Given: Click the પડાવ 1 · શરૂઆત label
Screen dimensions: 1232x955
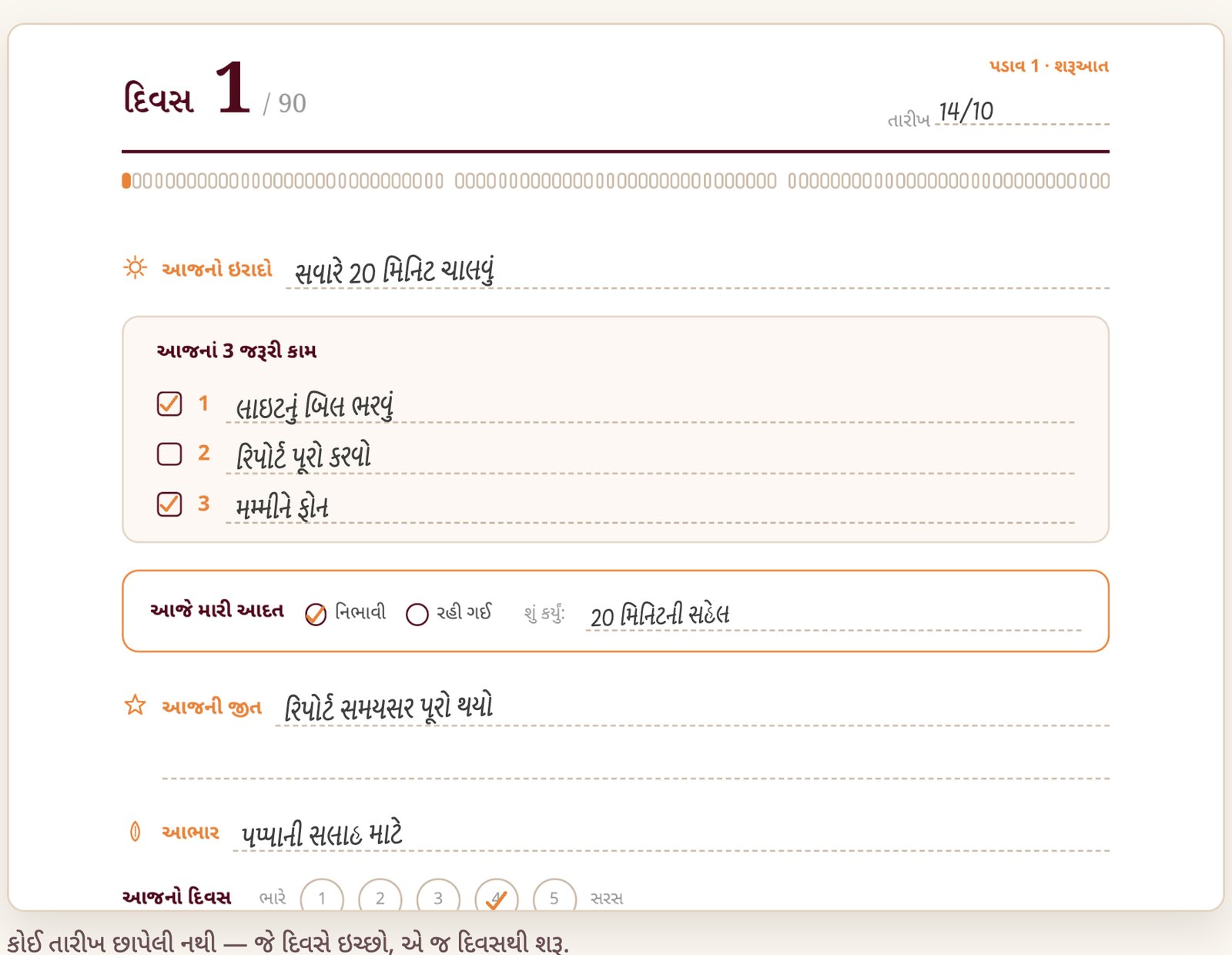Looking at the screenshot, I should 1049,66.
